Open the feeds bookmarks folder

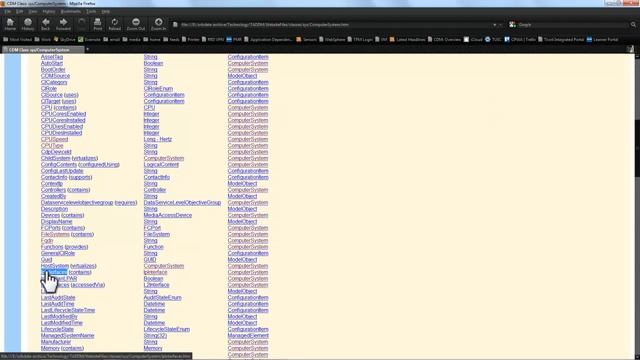171,40
